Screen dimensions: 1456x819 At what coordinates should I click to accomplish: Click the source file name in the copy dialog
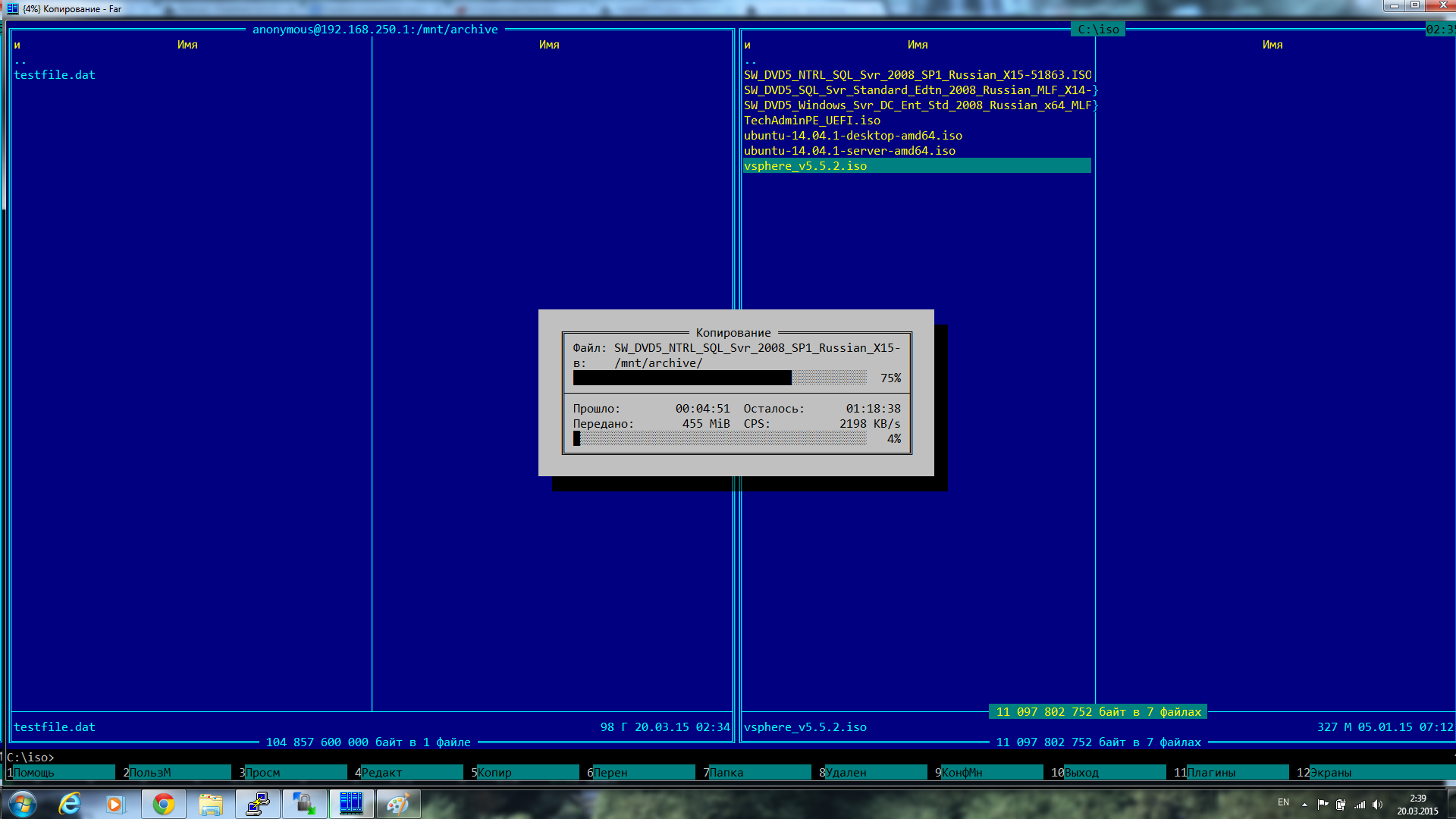click(x=757, y=347)
